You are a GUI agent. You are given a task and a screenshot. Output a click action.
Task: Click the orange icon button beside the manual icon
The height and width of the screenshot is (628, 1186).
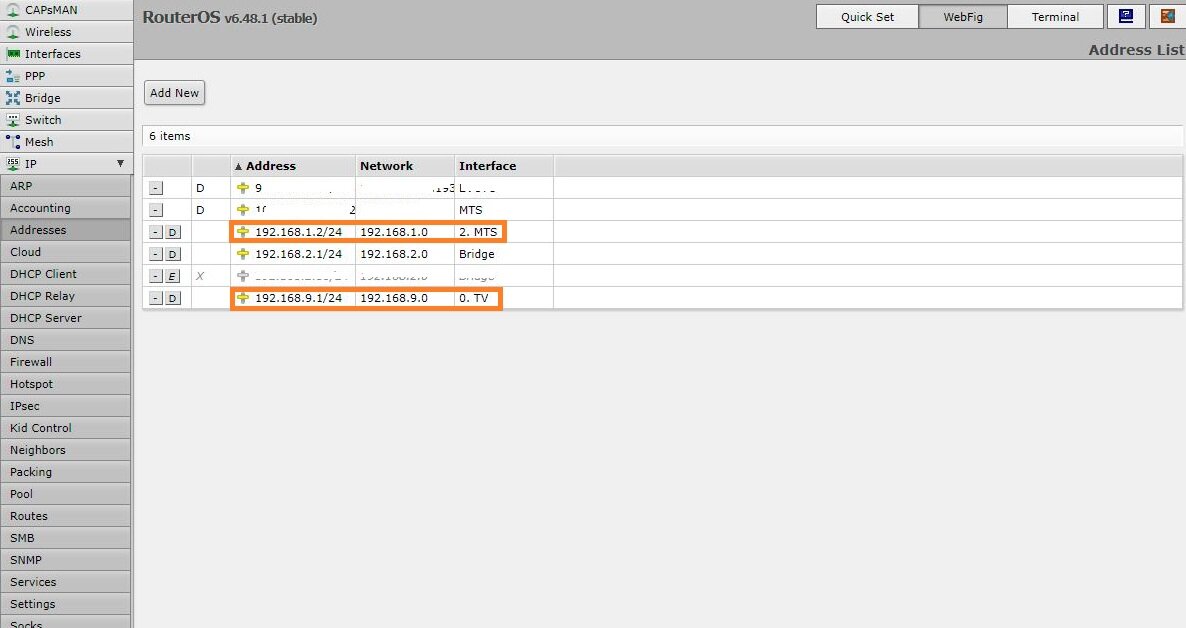tap(1167, 16)
